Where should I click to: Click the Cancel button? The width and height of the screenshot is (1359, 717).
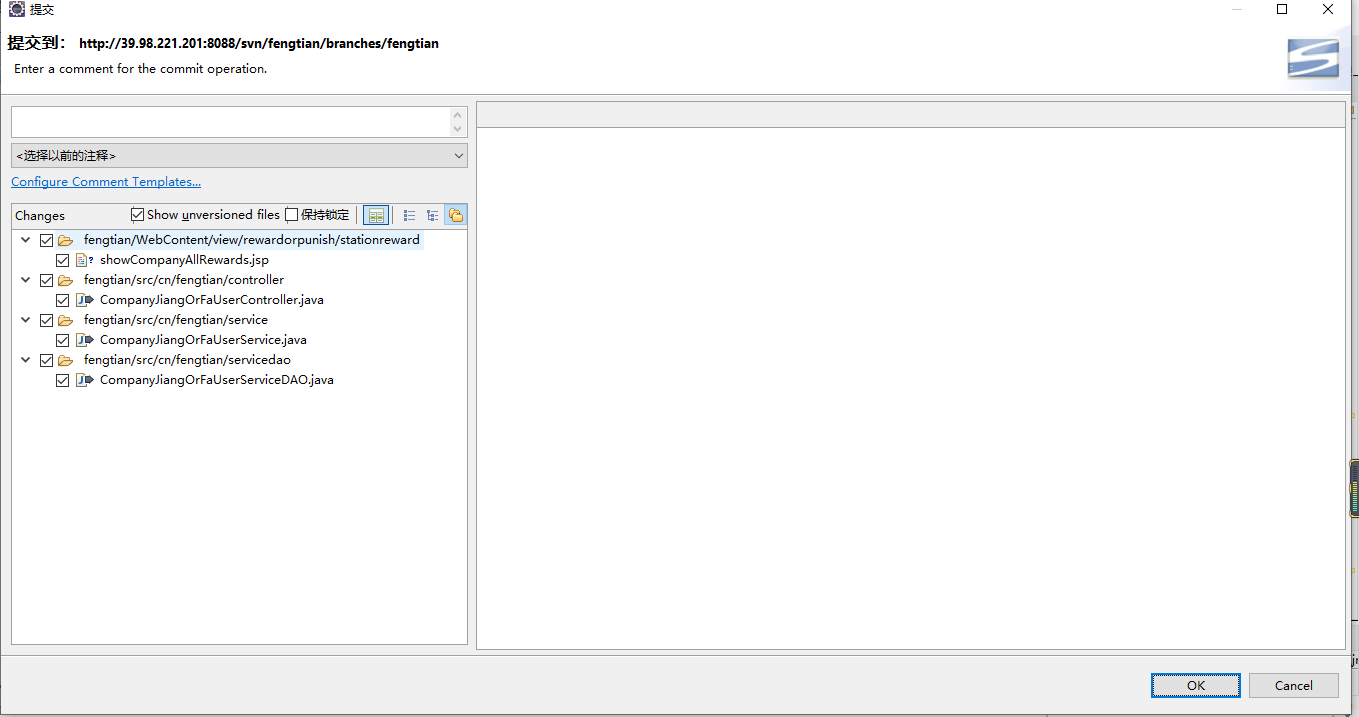(1293, 685)
